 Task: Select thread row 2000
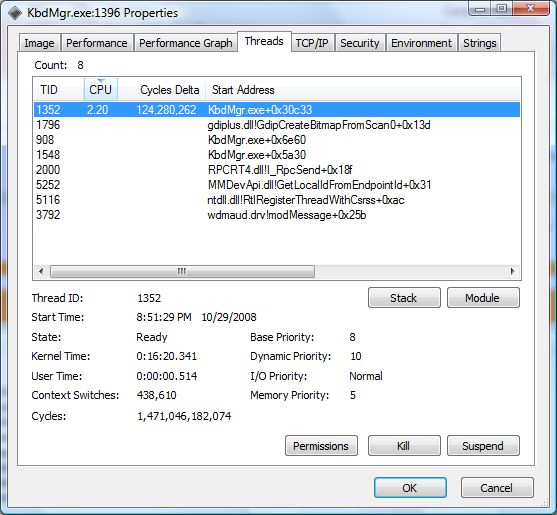coord(277,170)
